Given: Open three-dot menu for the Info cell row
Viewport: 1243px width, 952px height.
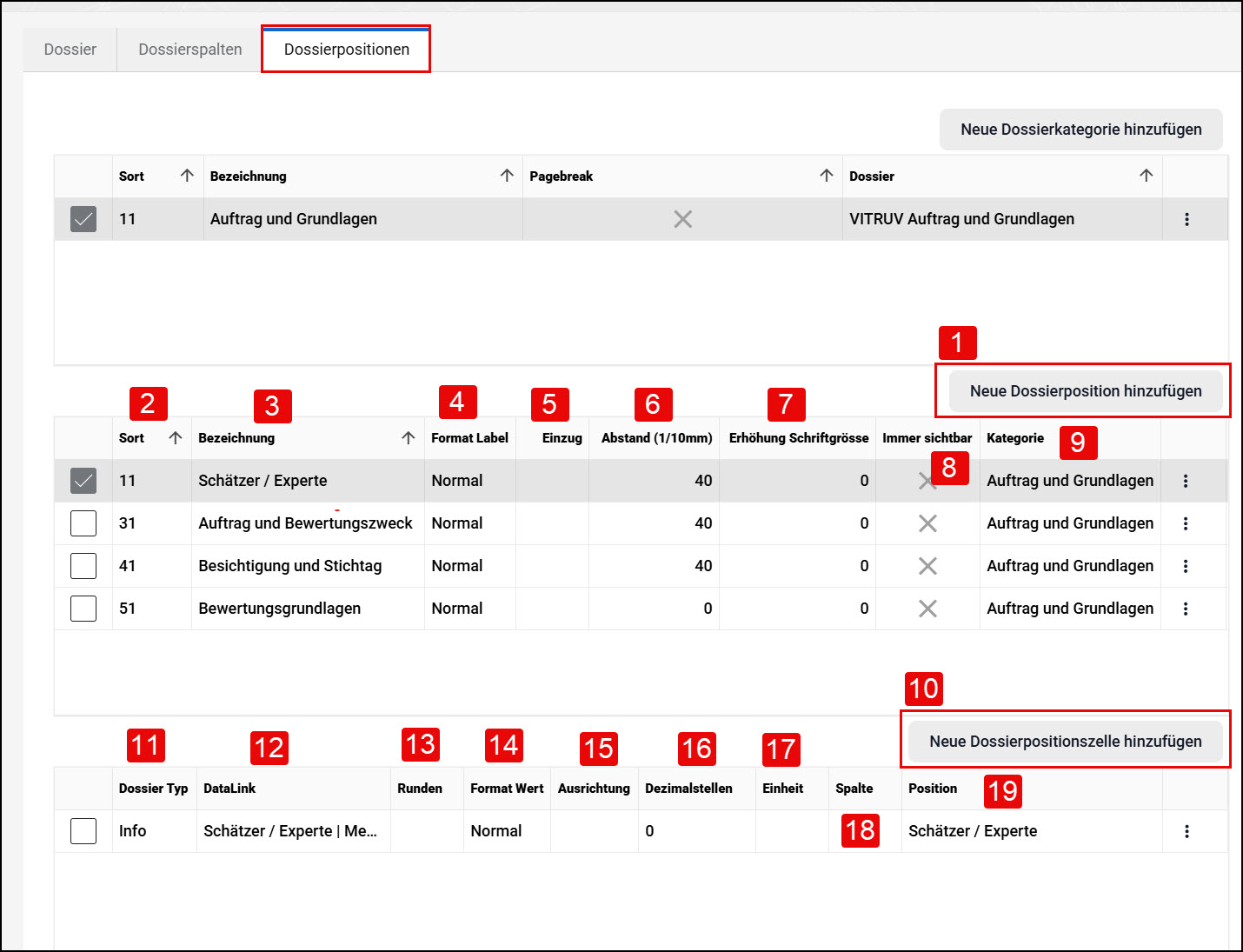Looking at the screenshot, I should point(1186,831).
